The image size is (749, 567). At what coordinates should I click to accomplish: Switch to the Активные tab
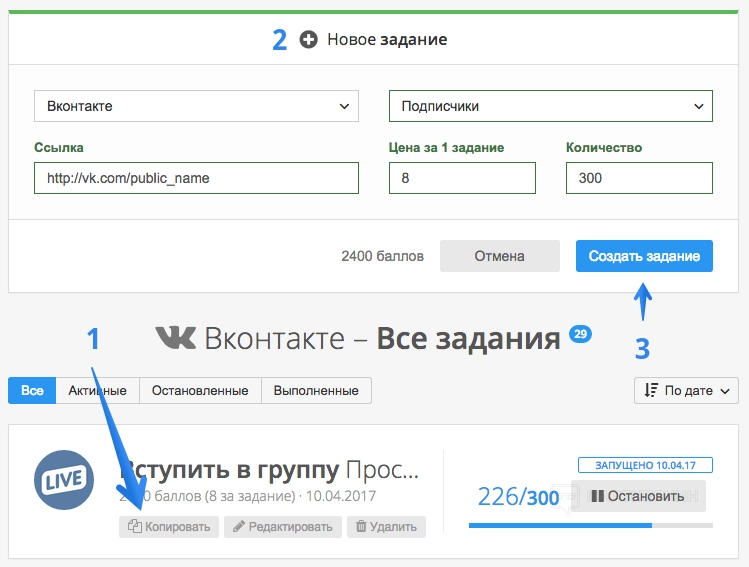(x=97, y=390)
